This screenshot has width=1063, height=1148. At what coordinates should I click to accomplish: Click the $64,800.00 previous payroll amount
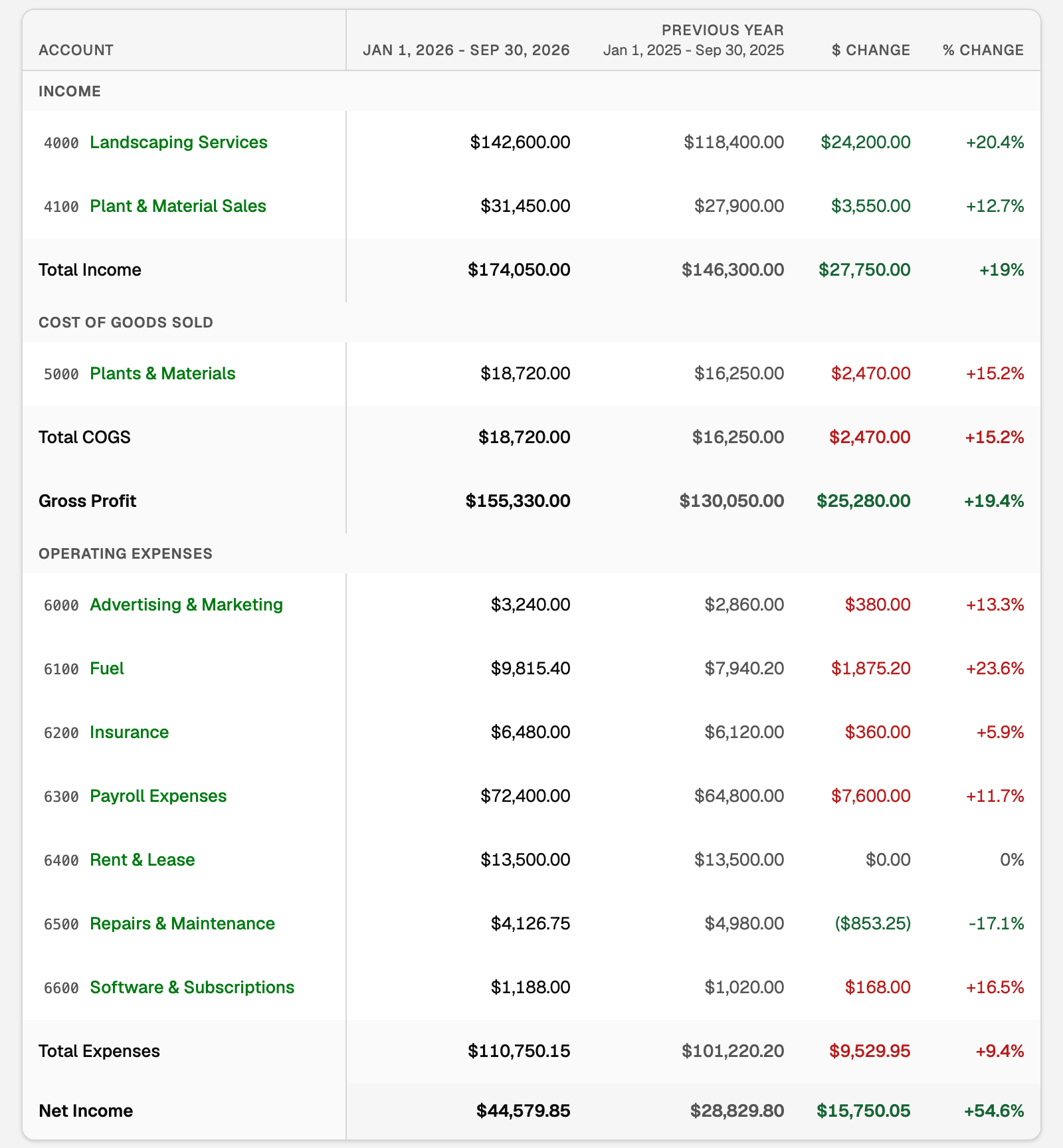tap(739, 796)
